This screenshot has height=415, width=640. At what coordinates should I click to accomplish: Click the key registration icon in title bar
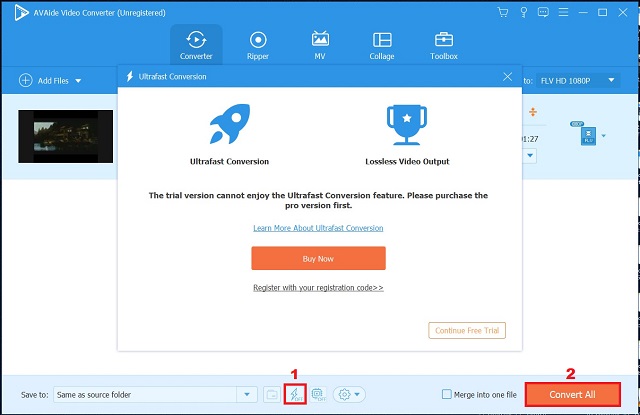[524, 13]
